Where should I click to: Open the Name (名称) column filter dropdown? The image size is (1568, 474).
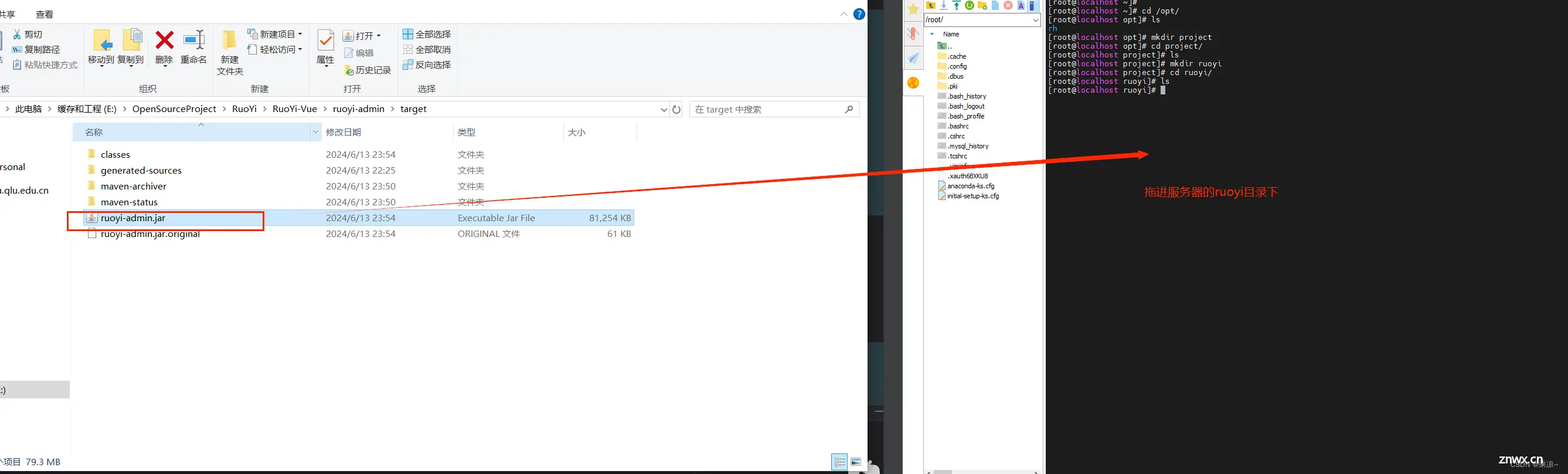(315, 132)
